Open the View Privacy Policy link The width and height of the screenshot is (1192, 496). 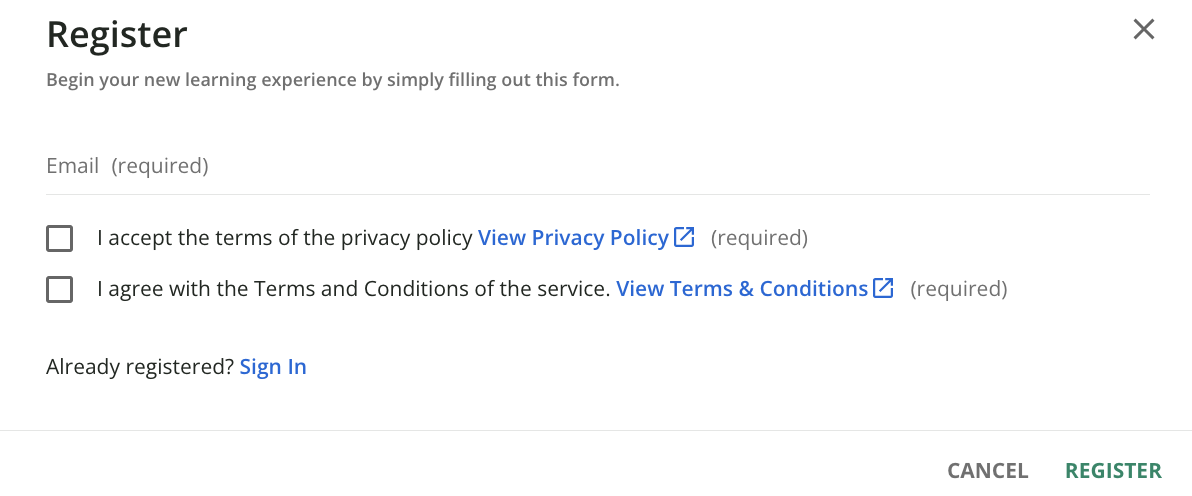tap(573, 238)
